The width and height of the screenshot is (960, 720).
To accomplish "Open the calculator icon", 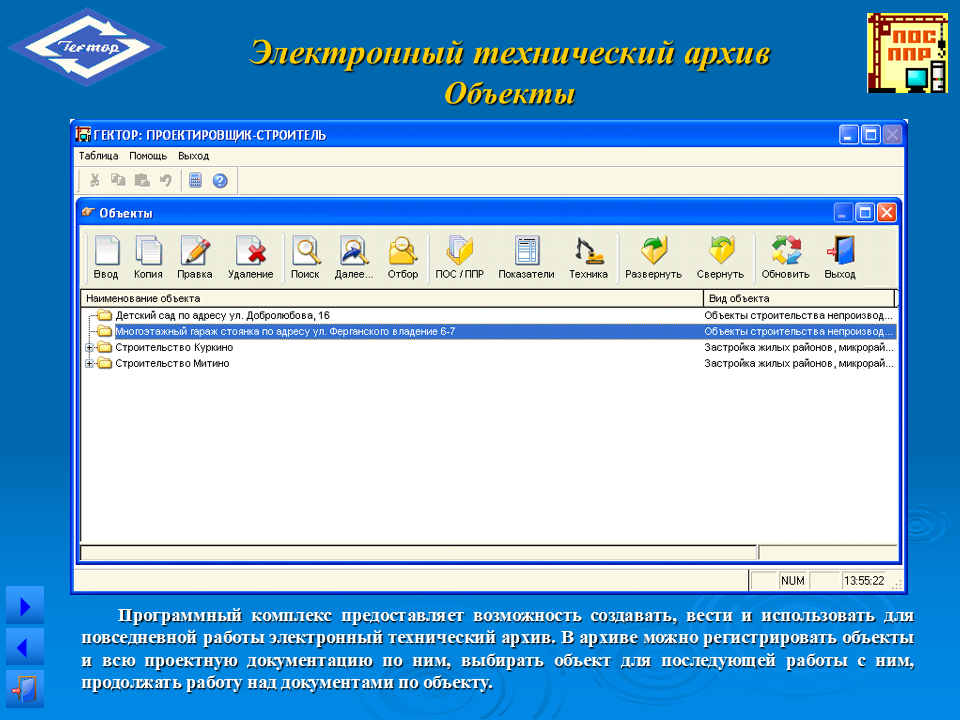I will [195, 180].
